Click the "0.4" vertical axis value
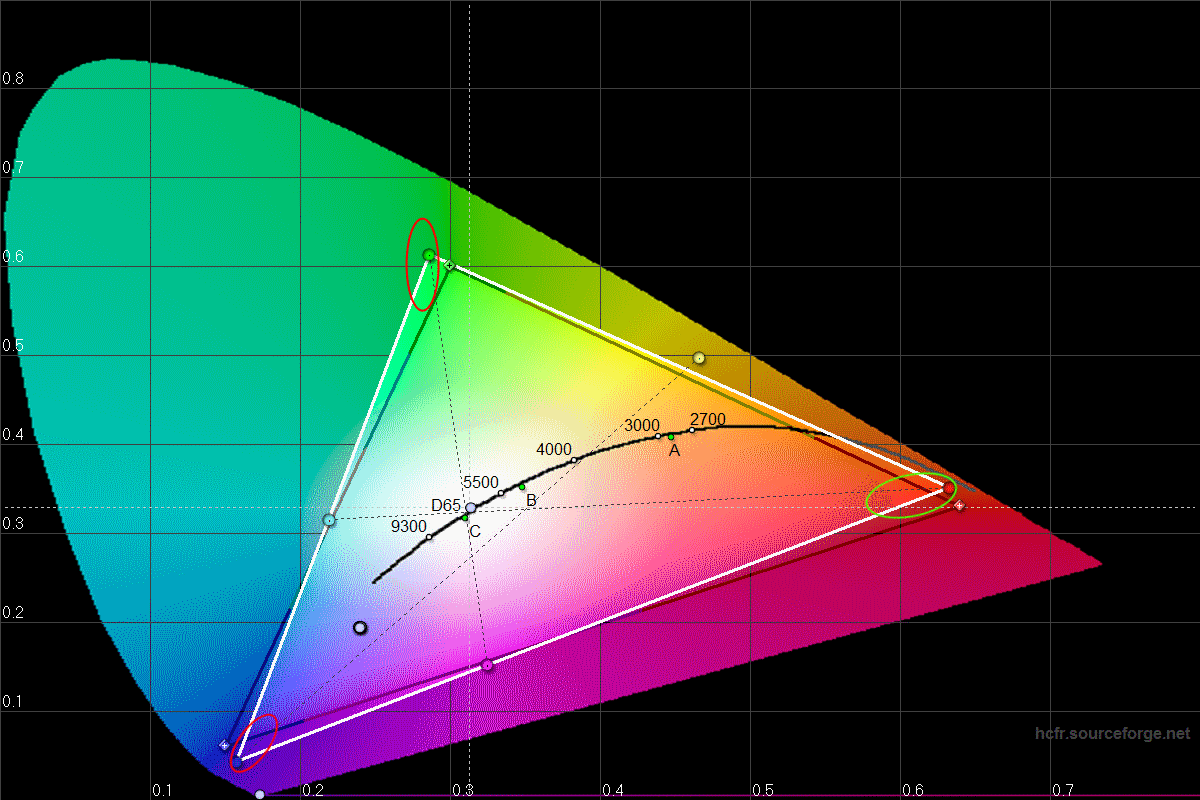Image resolution: width=1200 pixels, height=800 pixels. click(13, 435)
